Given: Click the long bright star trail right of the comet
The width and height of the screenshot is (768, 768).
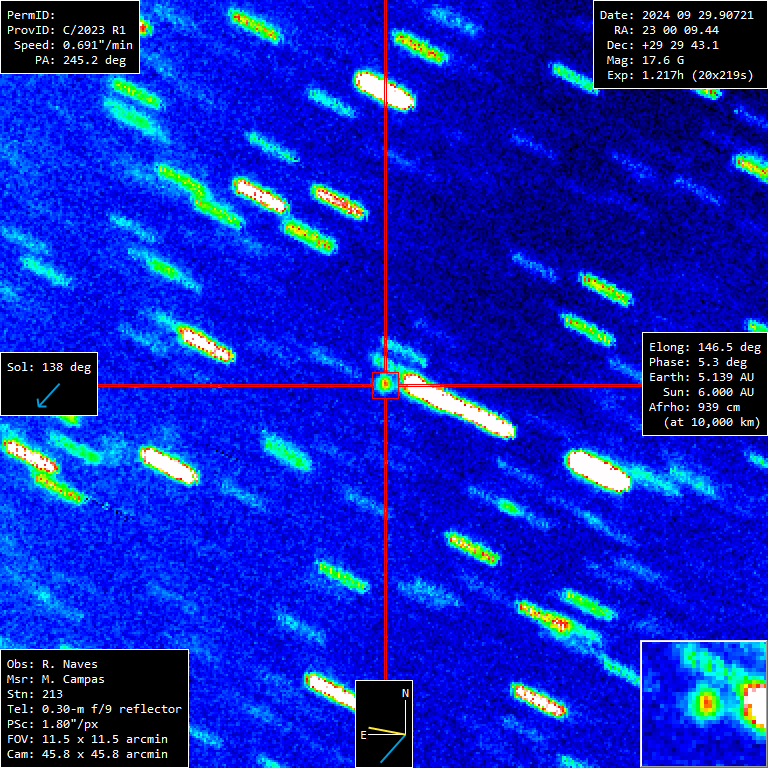Looking at the screenshot, I should (x=459, y=406).
